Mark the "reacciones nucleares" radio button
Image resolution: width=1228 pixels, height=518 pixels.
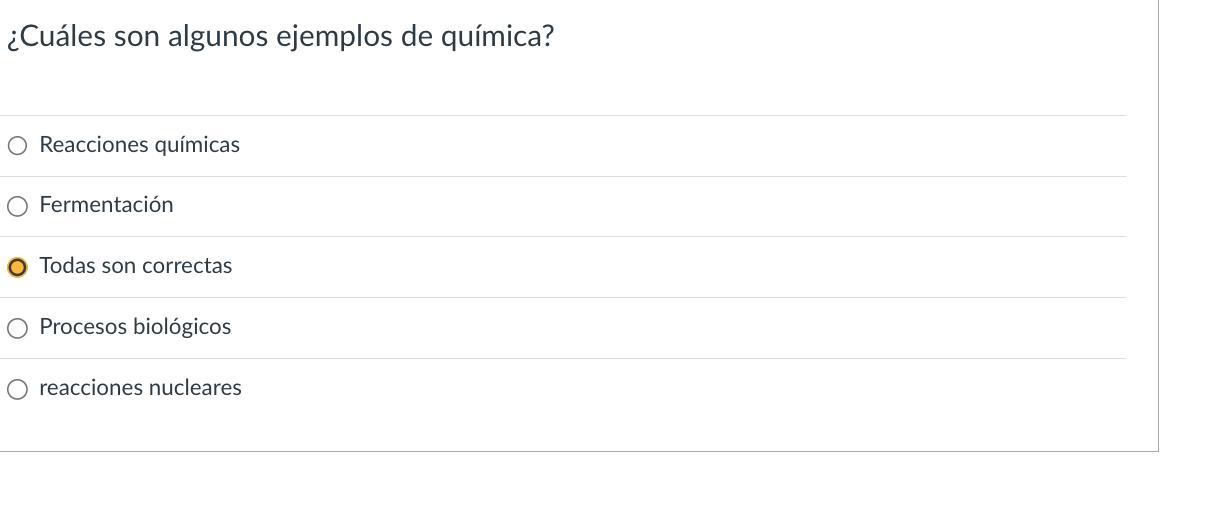[x=17, y=389]
